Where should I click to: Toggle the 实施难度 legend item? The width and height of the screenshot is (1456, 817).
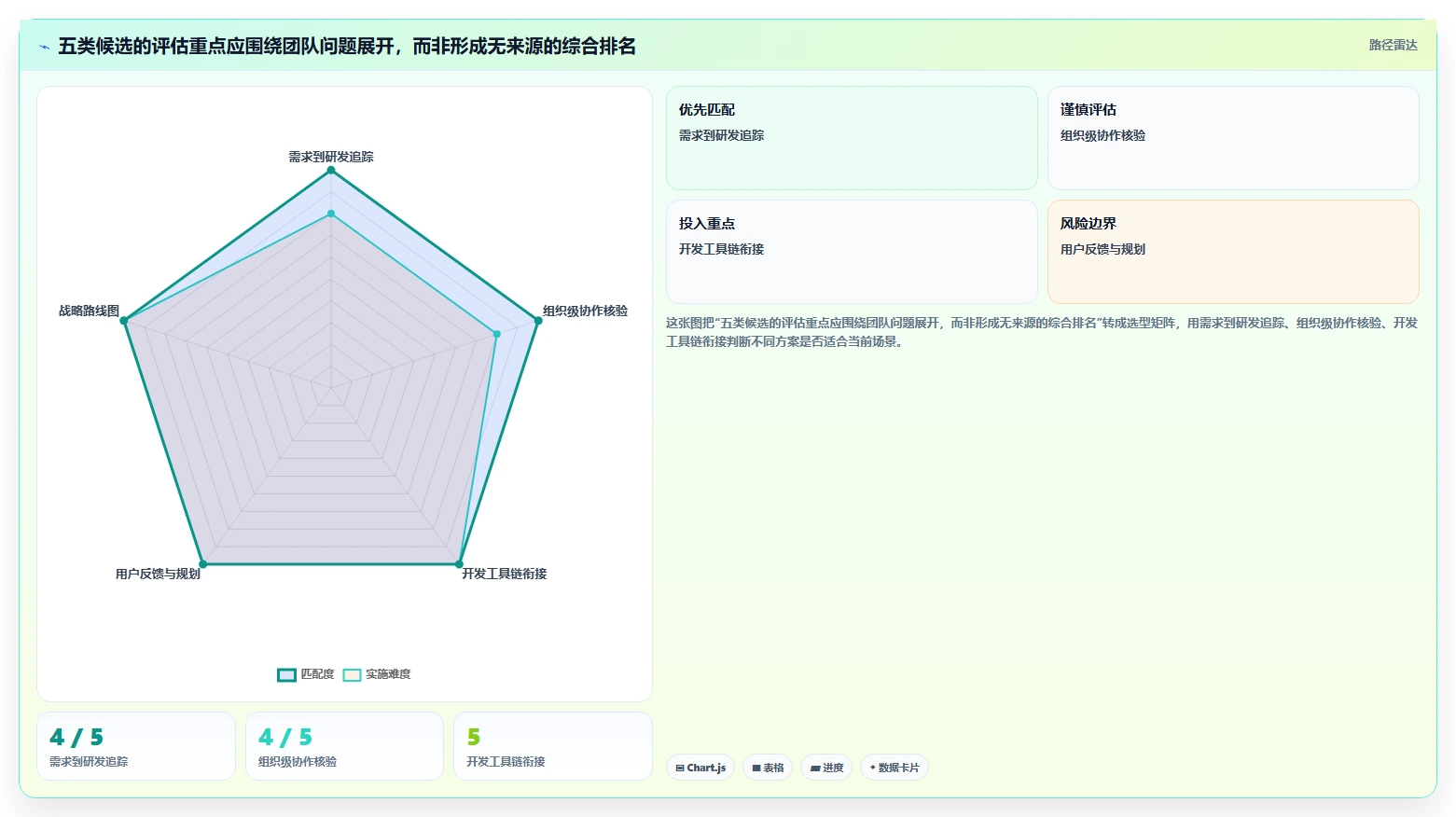tap(377, 674)
